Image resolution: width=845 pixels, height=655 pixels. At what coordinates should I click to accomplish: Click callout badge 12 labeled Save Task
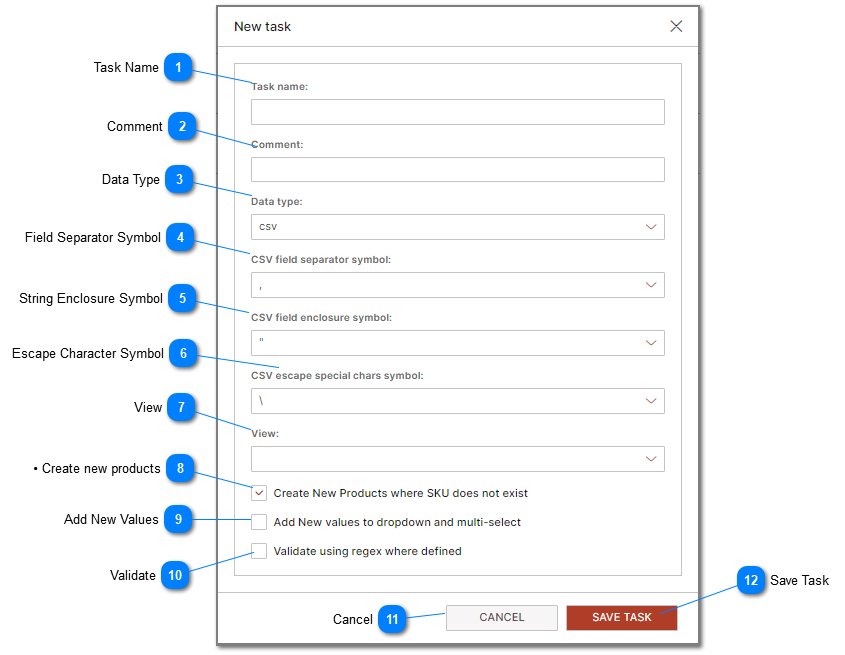(x=751, y=581)
